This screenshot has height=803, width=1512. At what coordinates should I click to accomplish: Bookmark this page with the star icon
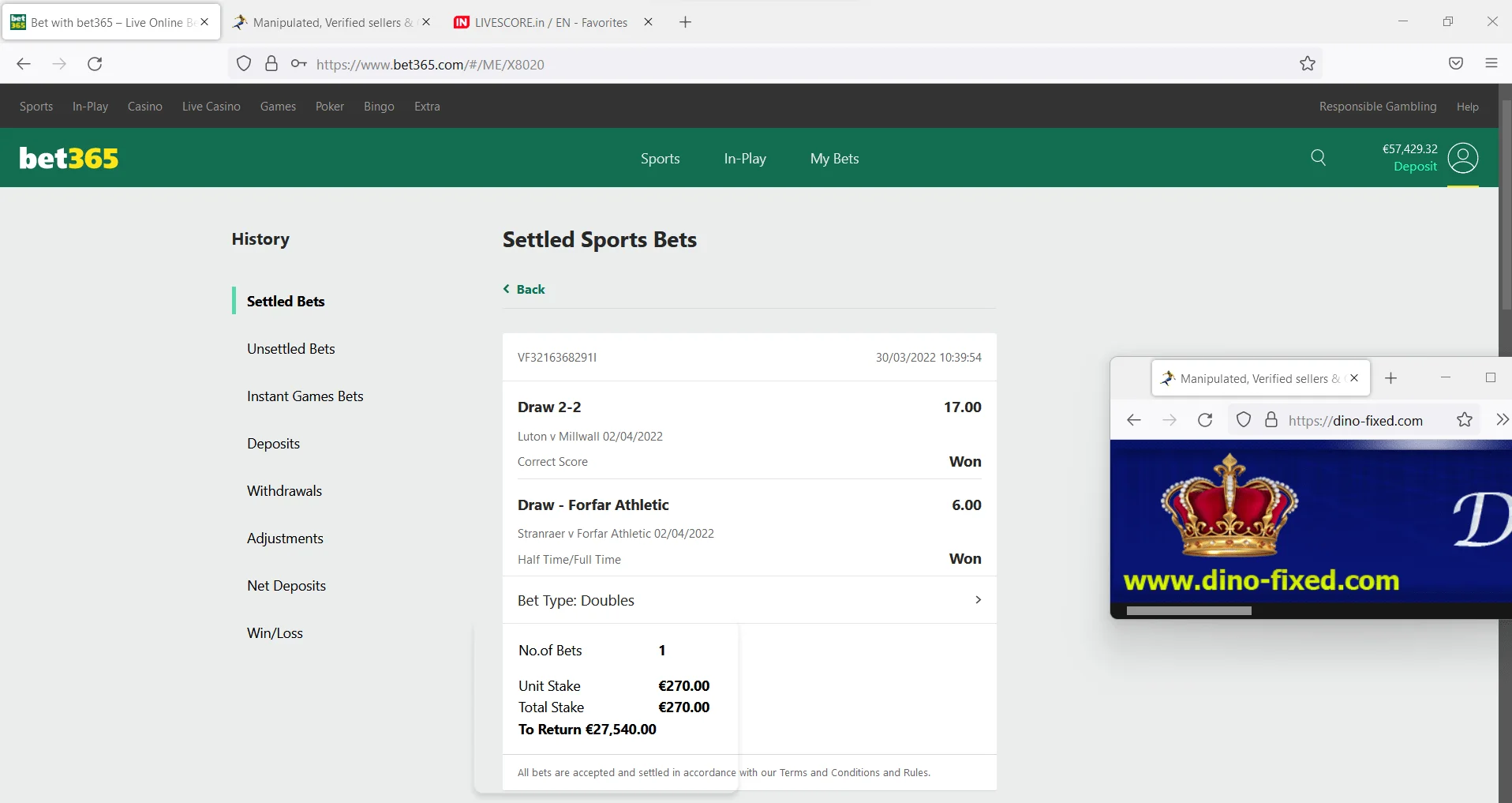pyautogui.click(x=1308, y=64)
